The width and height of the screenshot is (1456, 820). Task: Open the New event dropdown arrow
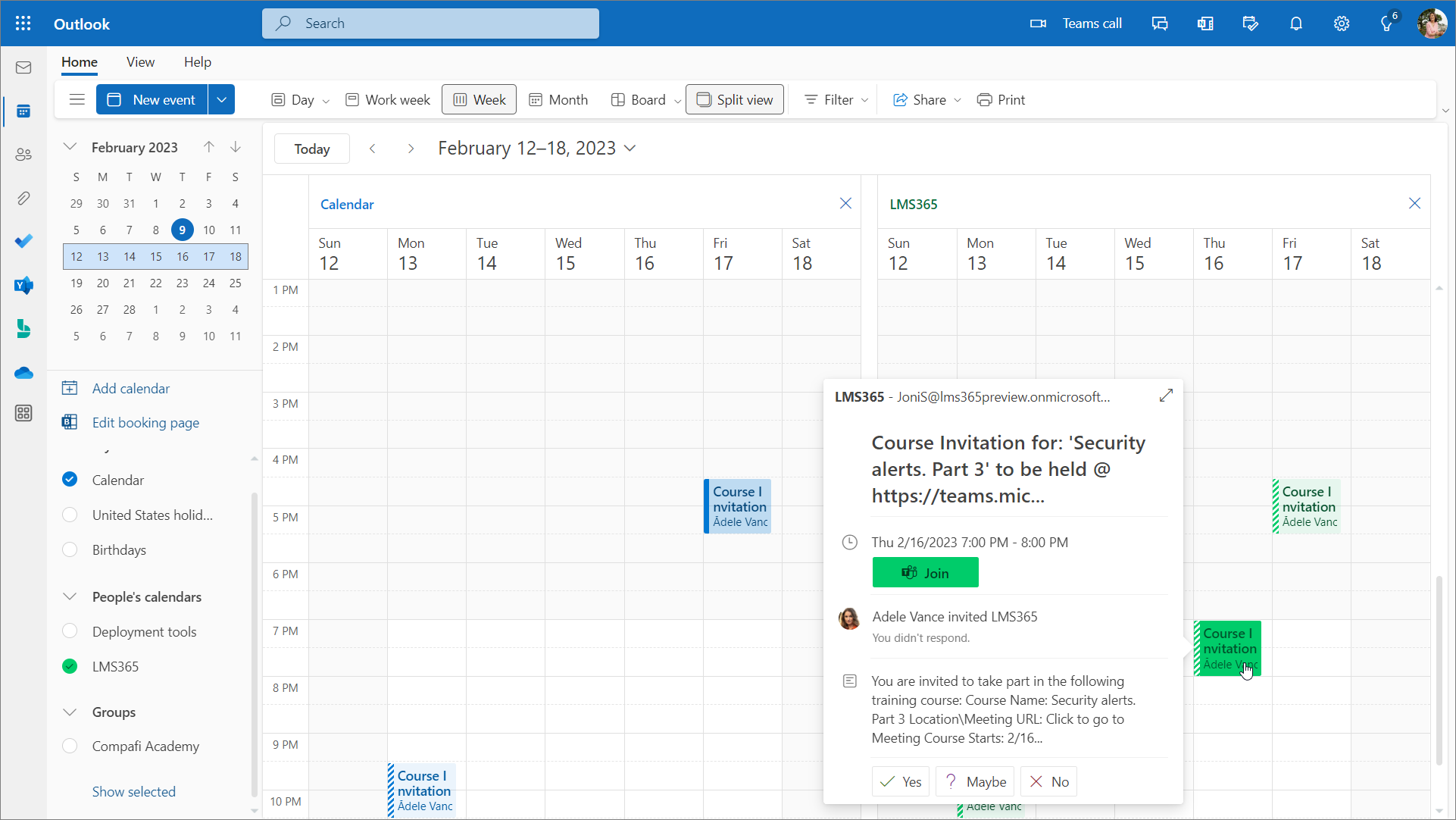(221, 100)
